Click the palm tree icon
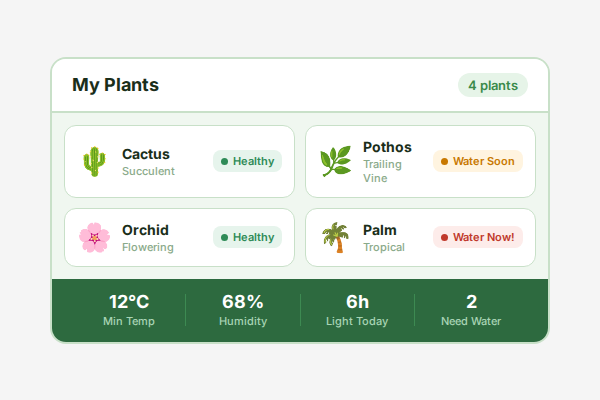This screenshot has width=600, height=400. coord(335,237)
